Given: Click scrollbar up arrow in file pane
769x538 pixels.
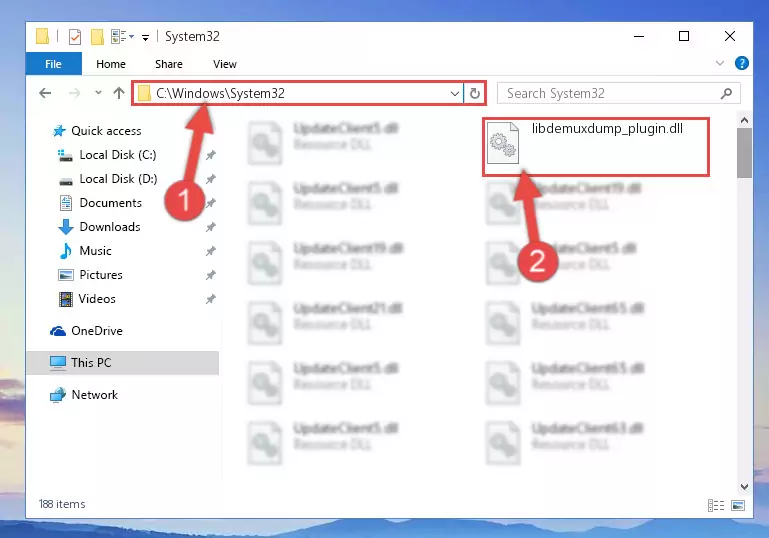Looking at the screenshot, I should coord(744,120).
